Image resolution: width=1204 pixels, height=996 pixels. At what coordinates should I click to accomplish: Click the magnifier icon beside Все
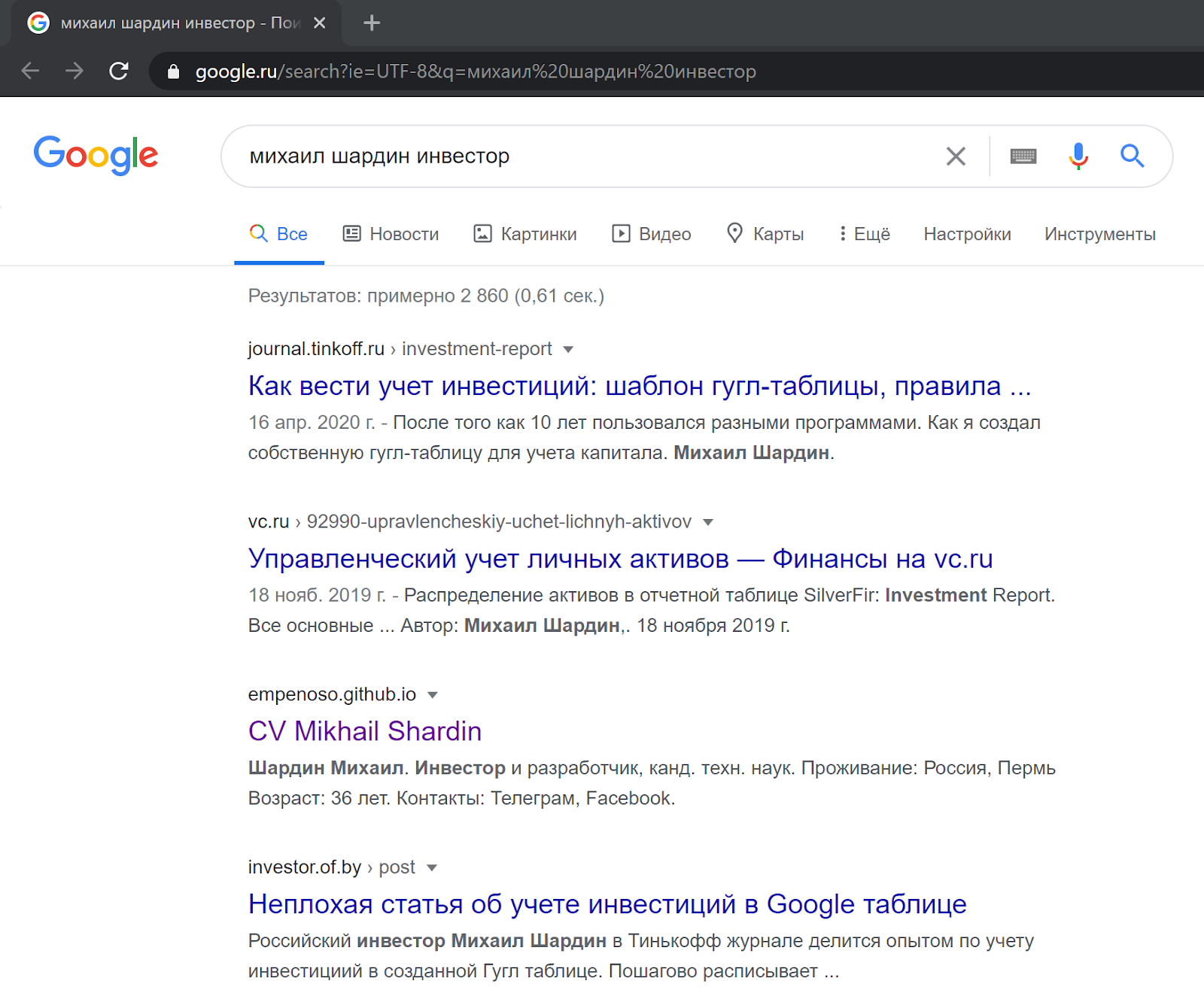pyautogui.click(x=258, y=233)
